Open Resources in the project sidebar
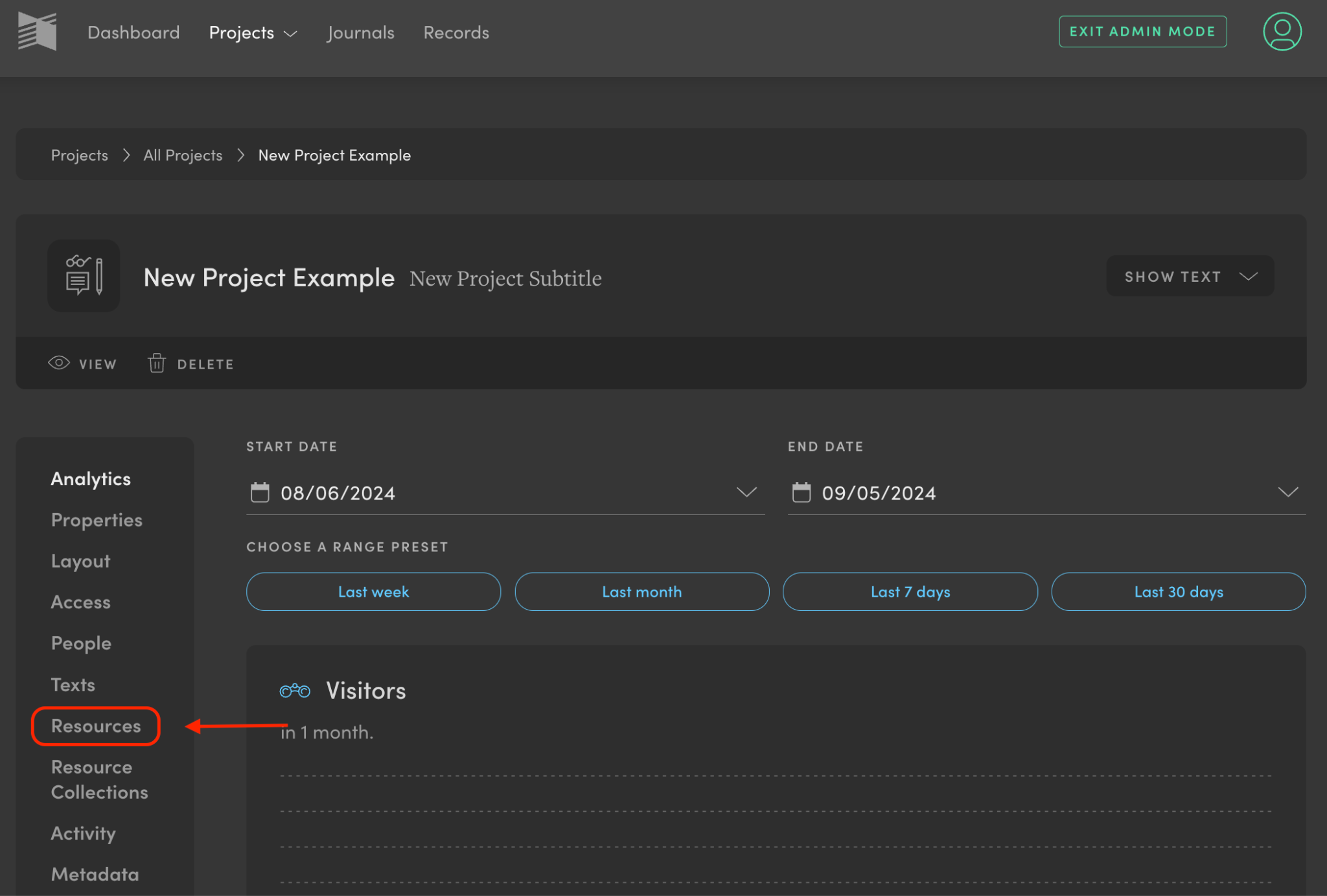This screenshot has height=896, width=1327. [x=95, y=726]
